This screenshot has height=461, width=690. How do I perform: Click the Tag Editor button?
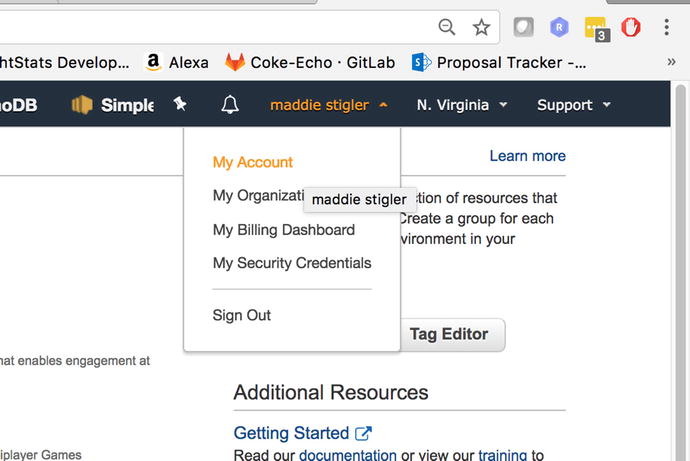tap(449, 335)
